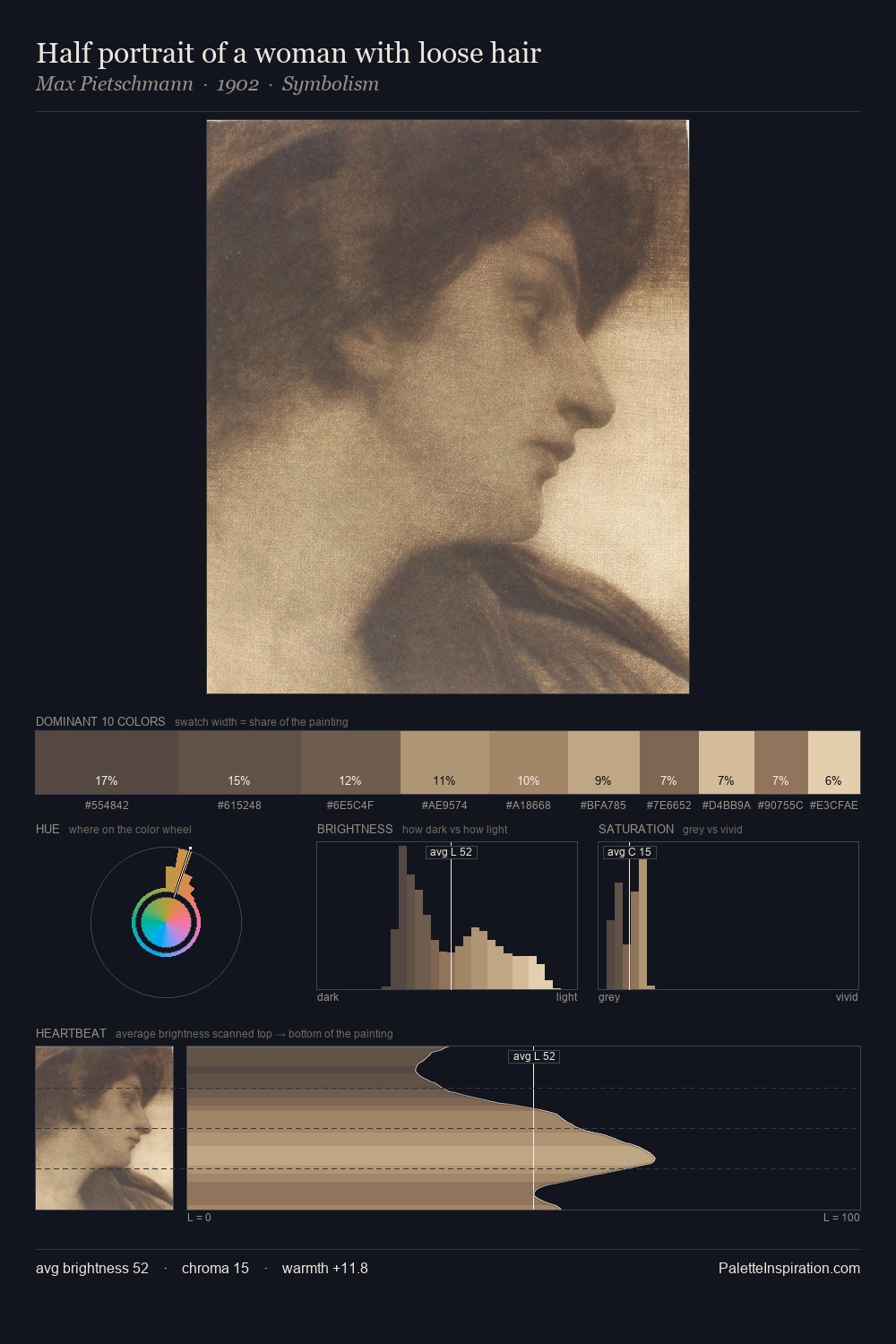This screenshot has height=1344, width=896.
Task: Click the #554842 dark brown swatch
Action: point(107,762)
